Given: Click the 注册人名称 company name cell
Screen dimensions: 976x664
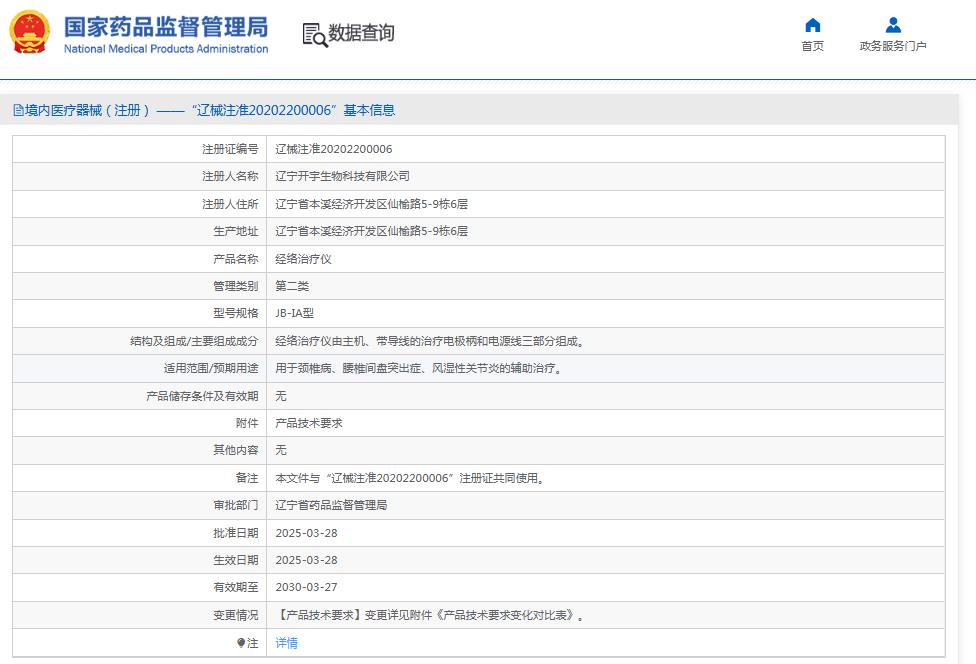Looking at the screenshot, I should click(x=340, y=176).
